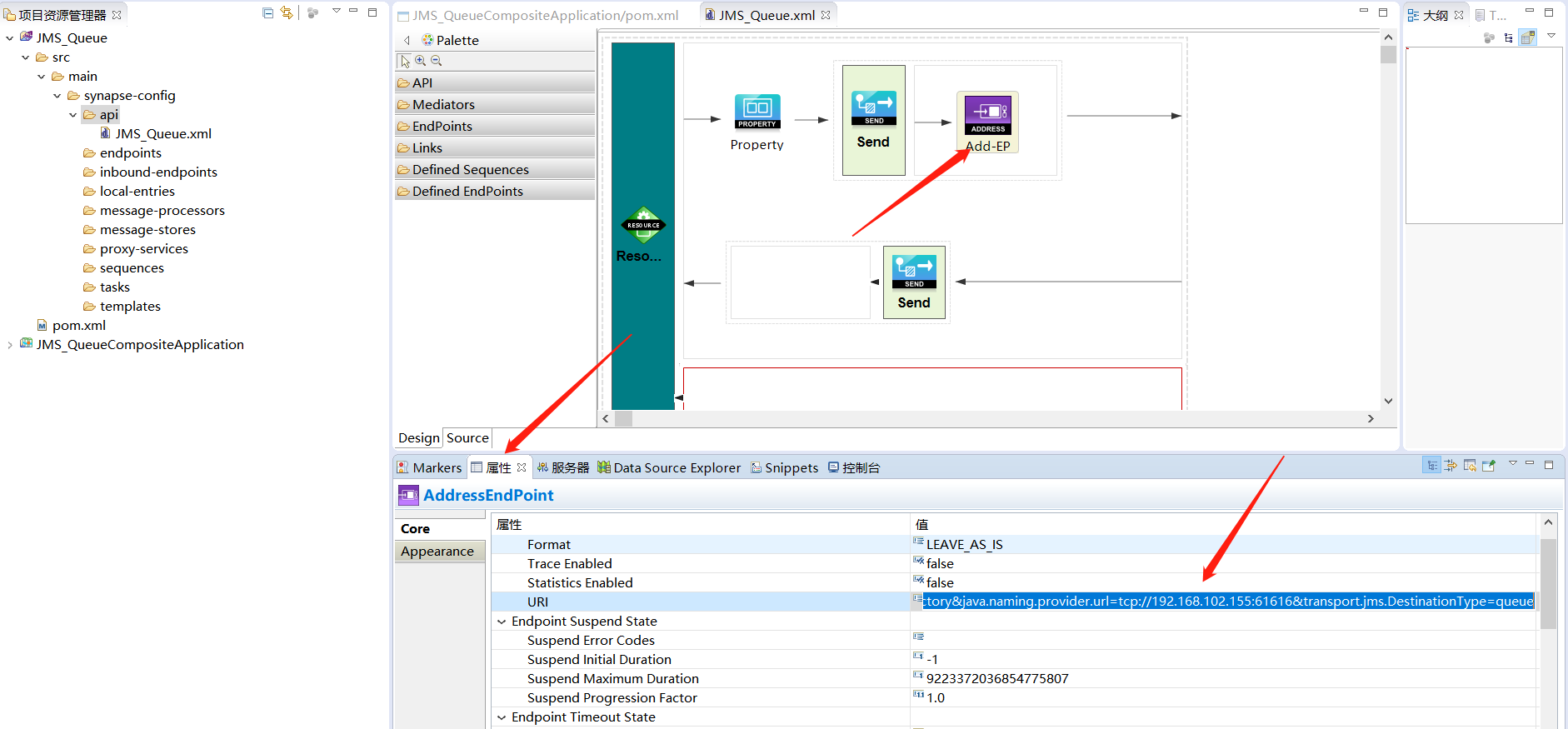Hide the Palette with collapse arrow
Viewport: 1568px width, 729px height.
[407, 40]
